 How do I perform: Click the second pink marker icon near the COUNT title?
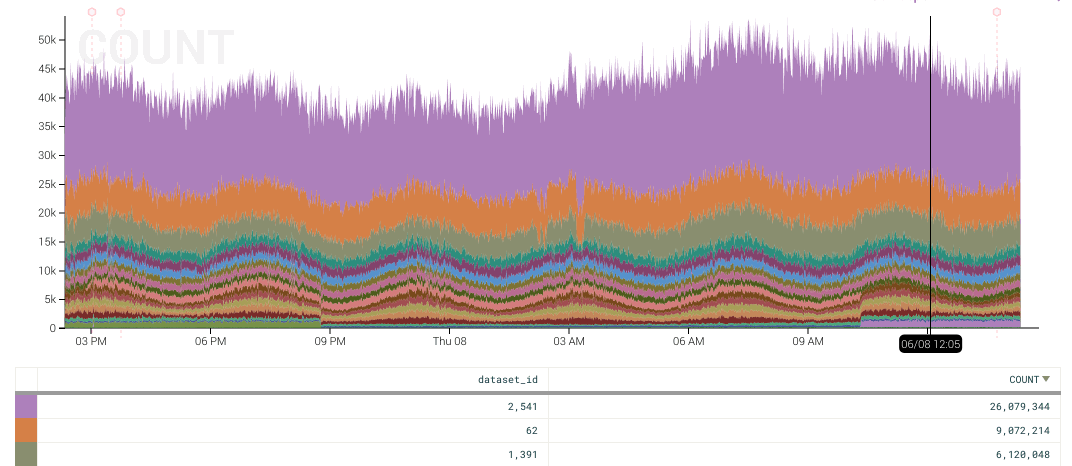121,12
